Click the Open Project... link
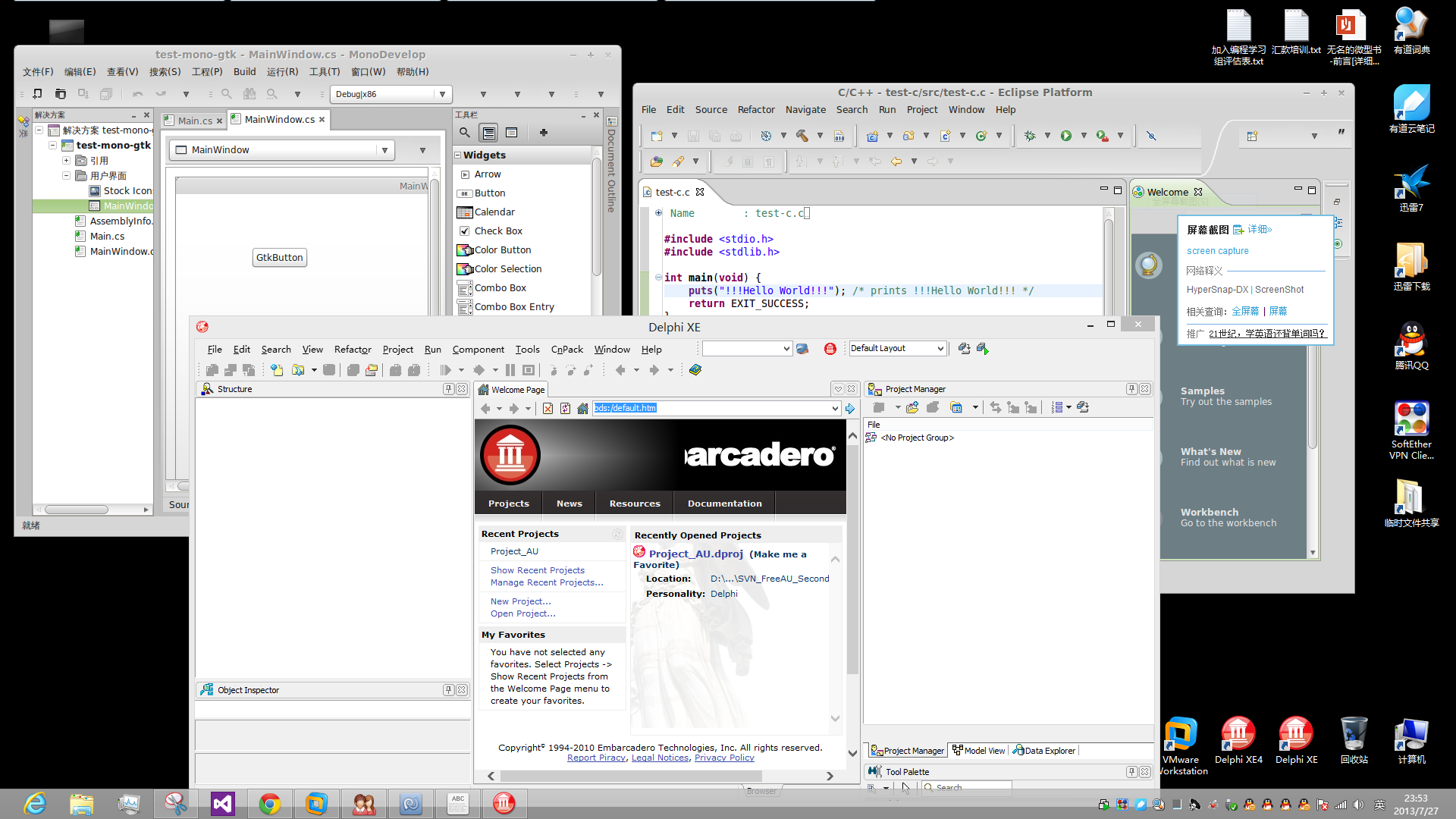 (x=522, y=613)
